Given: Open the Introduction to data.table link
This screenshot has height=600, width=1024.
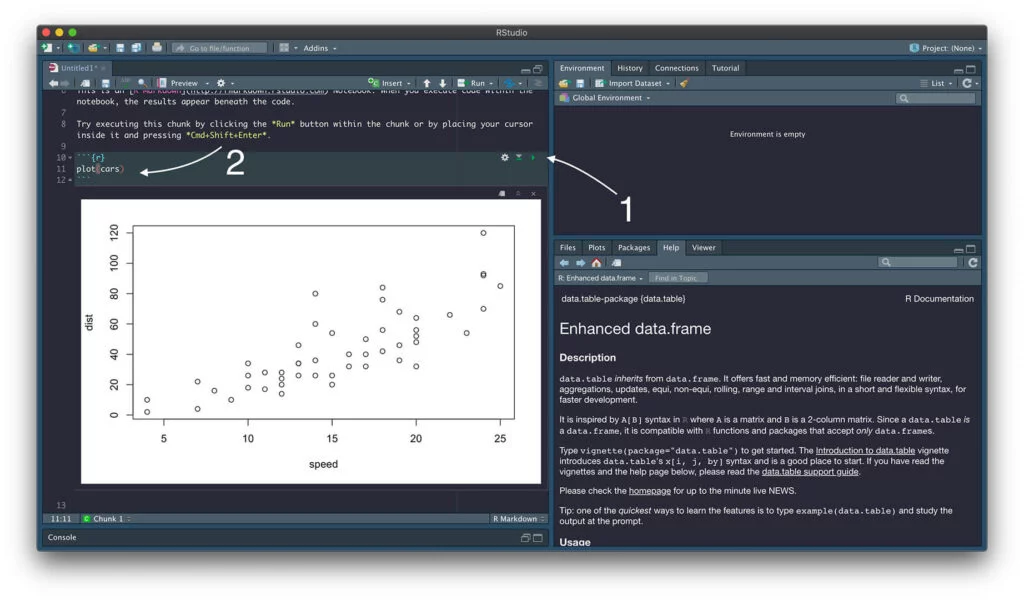Looking at the screenshot, I should pos(865,450).
